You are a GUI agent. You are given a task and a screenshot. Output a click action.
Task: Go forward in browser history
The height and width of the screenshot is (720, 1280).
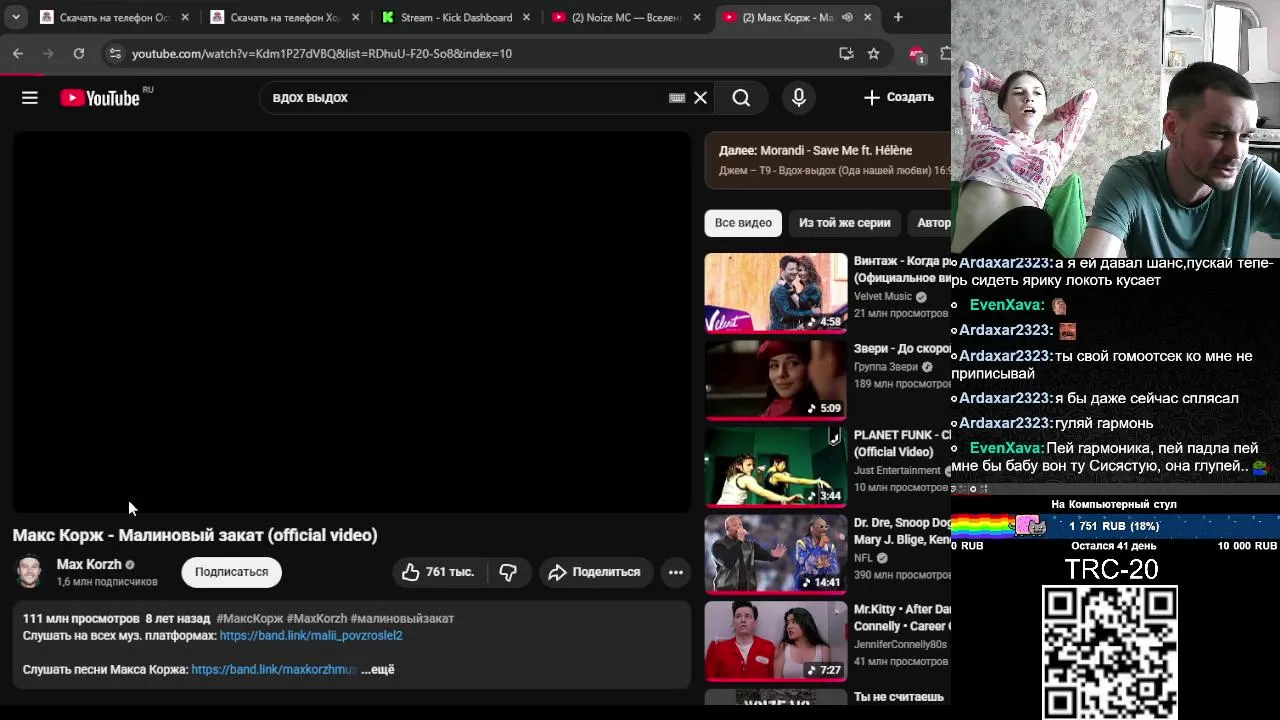(48, 53)
